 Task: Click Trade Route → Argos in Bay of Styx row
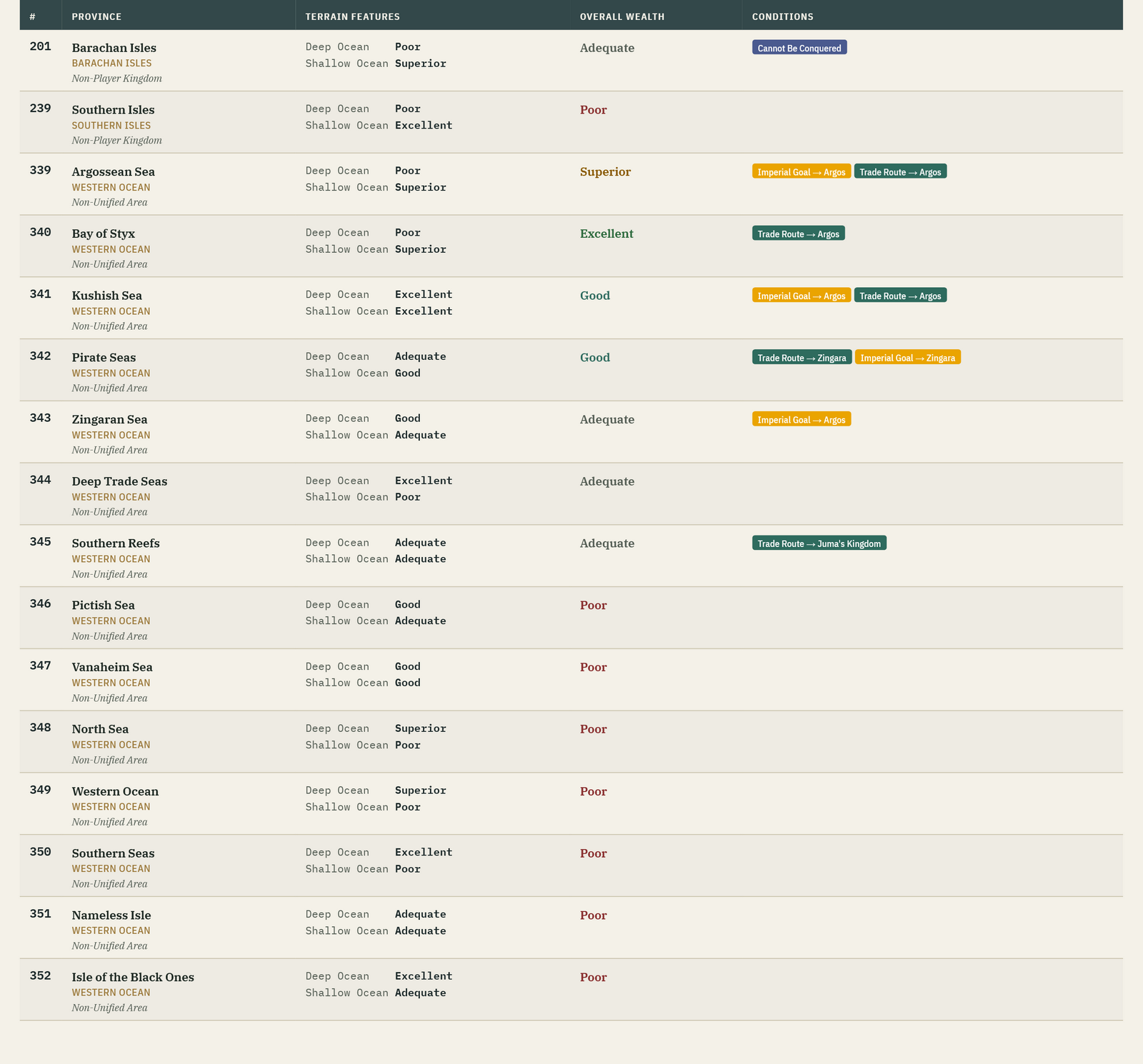(799, 234)
